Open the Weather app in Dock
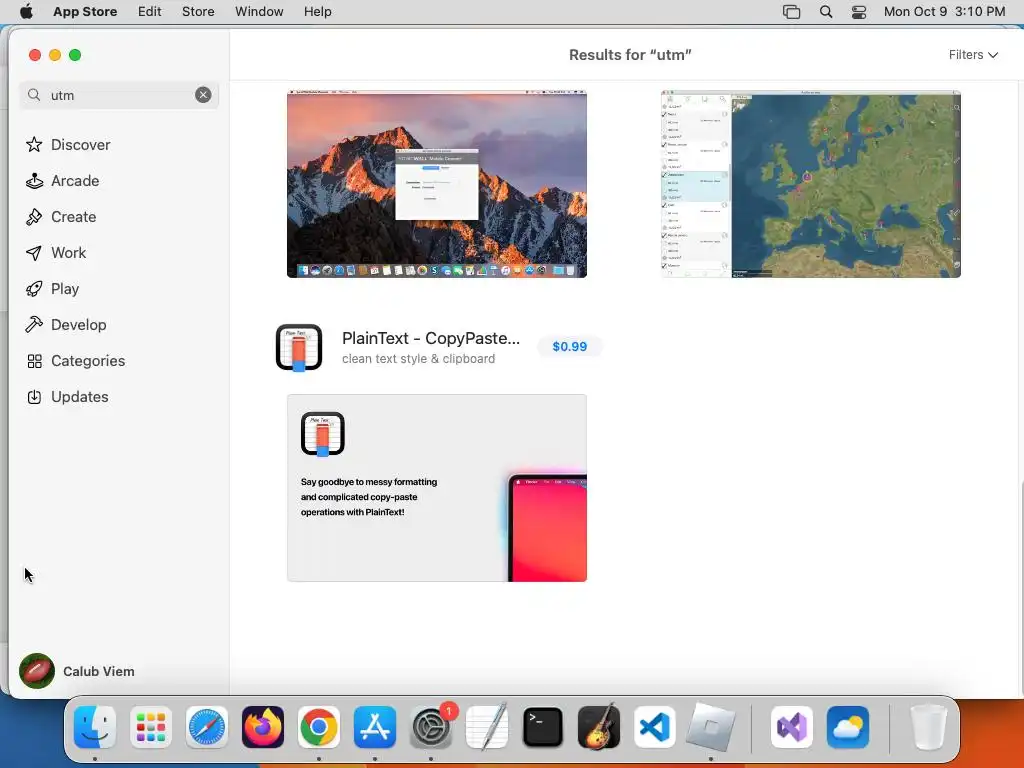1024x768 pixels. click(848, 727)
